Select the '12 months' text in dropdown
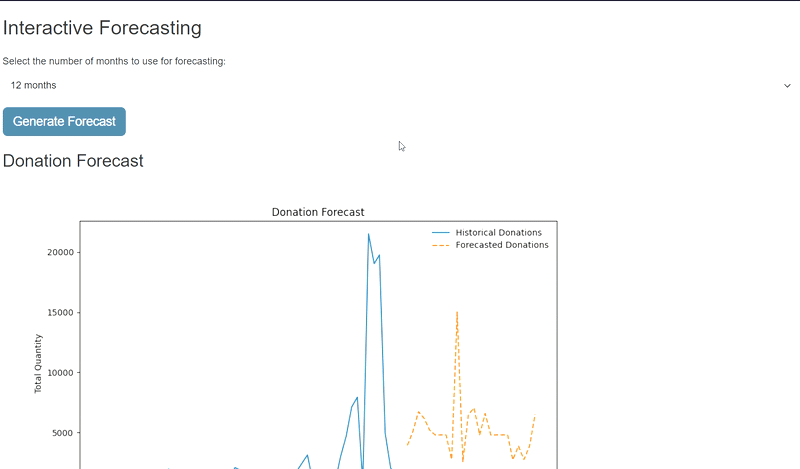The image size is (800, 469). (x=34, y=86)
